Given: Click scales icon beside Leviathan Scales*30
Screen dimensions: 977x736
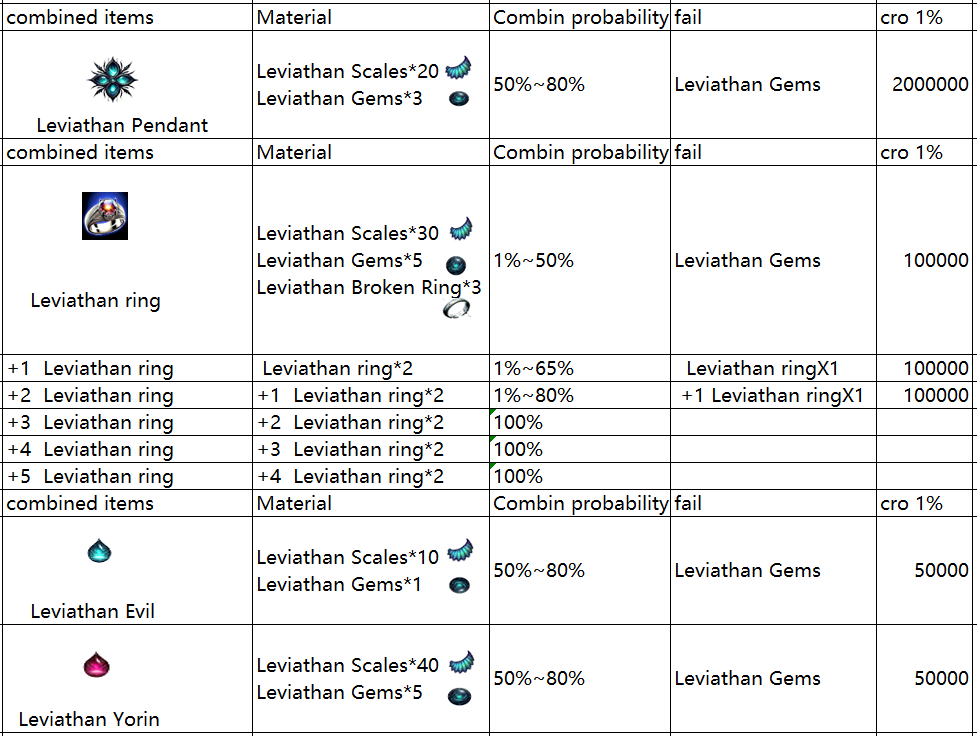Looking at the screenshot, I should (459, 230).
